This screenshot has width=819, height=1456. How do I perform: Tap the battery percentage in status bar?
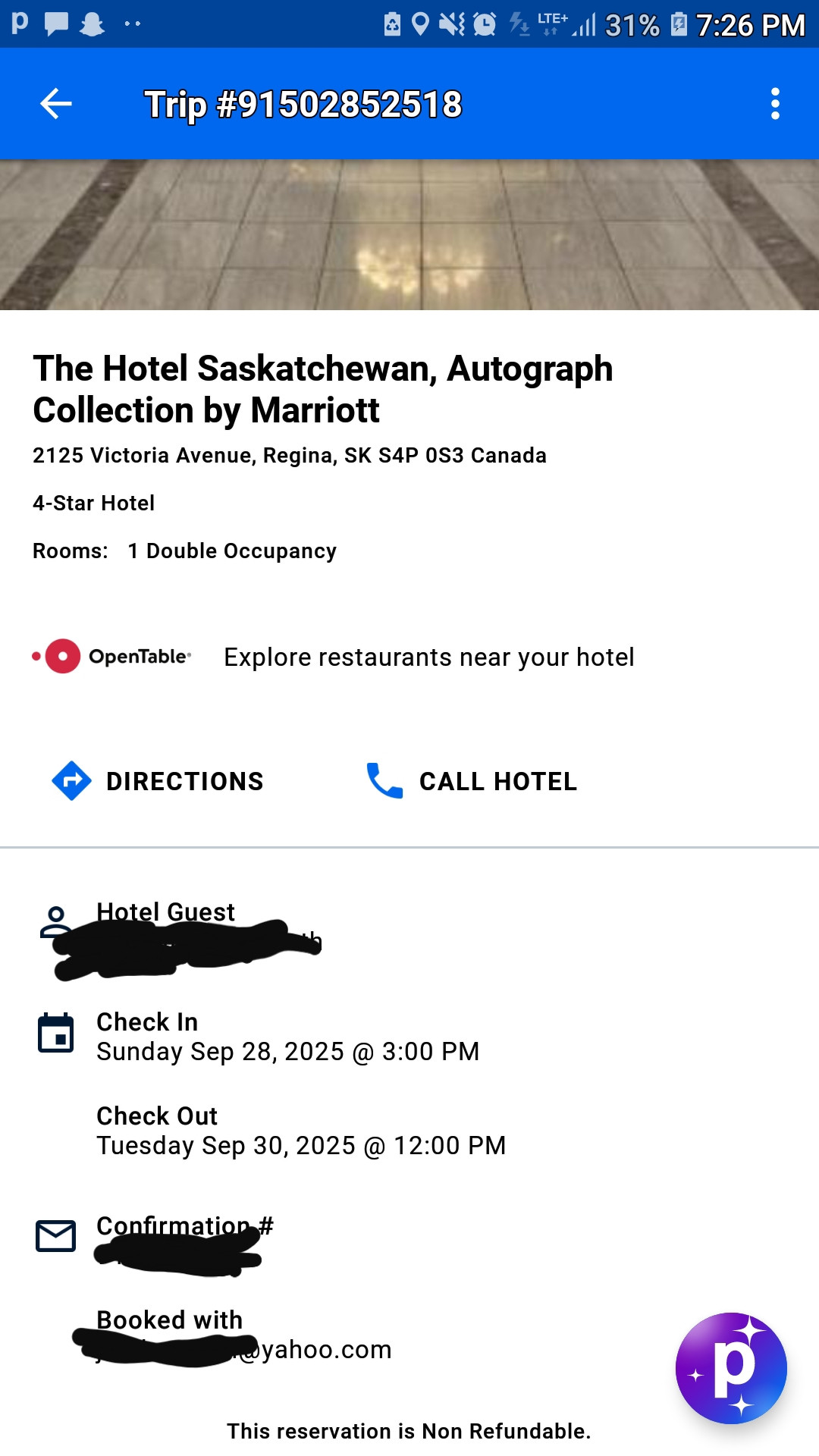point(632,26)
